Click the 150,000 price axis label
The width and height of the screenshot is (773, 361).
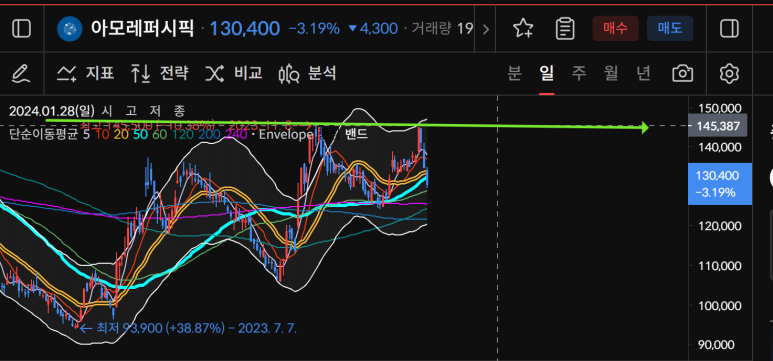719,108
